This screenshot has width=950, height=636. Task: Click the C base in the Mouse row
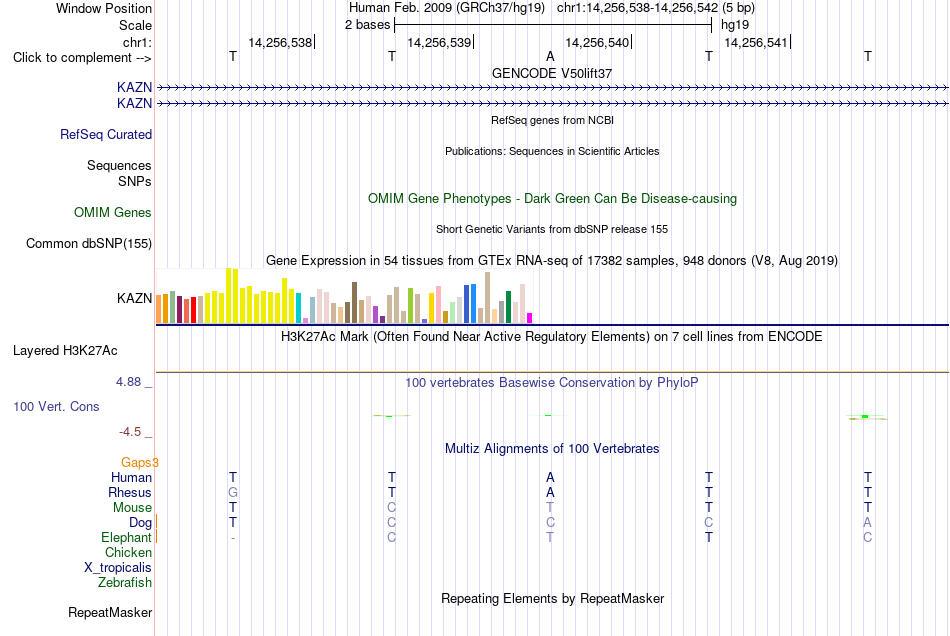pyautogui.click(x=391, y=508)
